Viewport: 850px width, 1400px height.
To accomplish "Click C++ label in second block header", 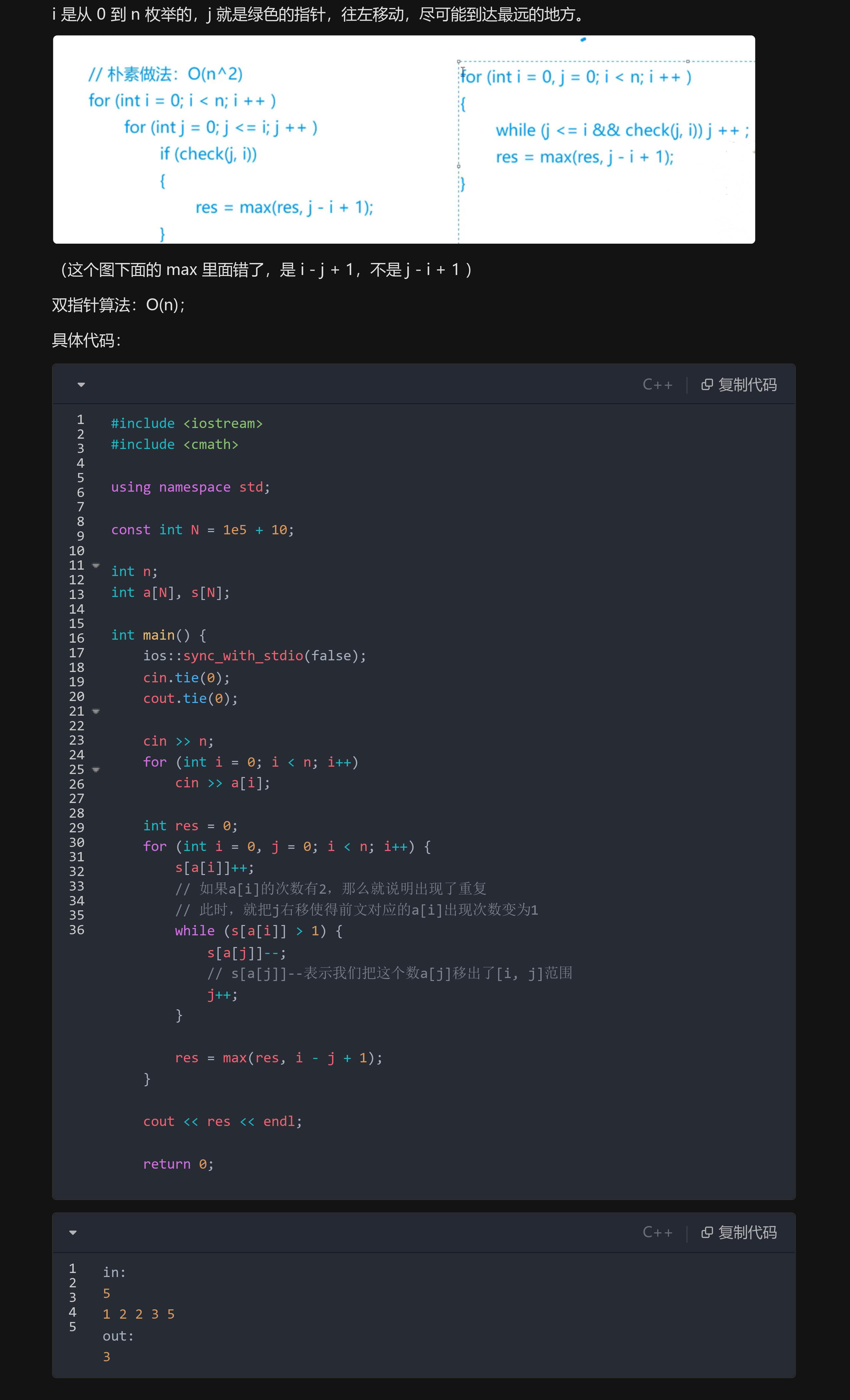I will (x=657, y=1232).
